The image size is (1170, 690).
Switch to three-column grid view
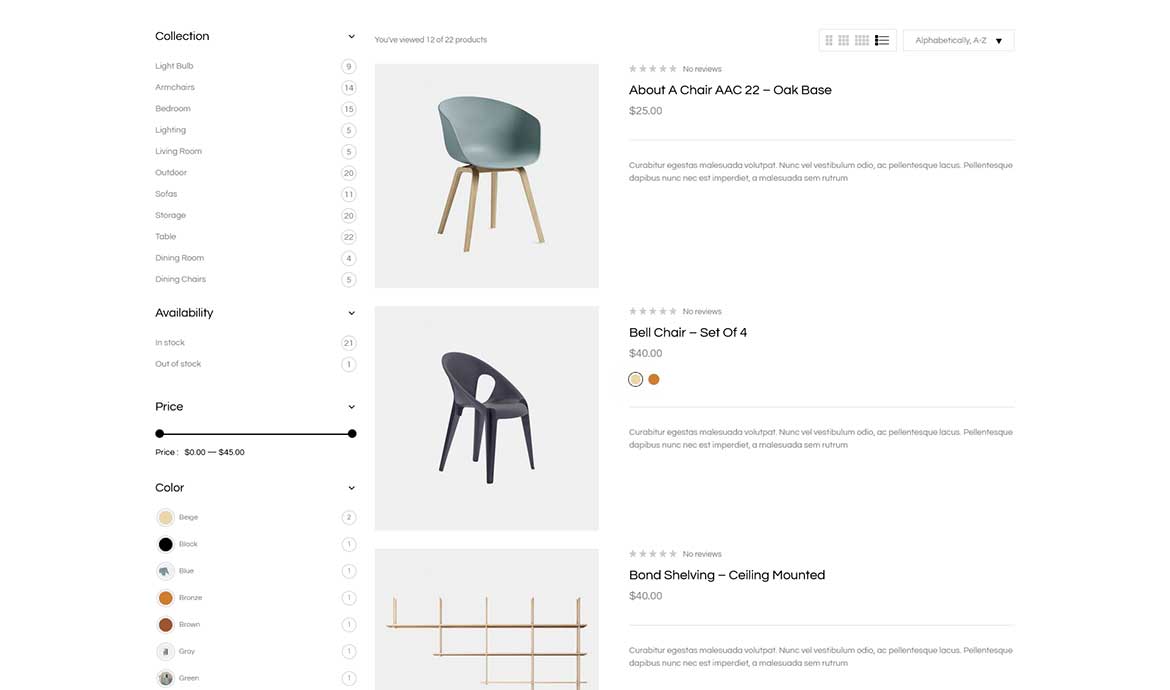843,40
